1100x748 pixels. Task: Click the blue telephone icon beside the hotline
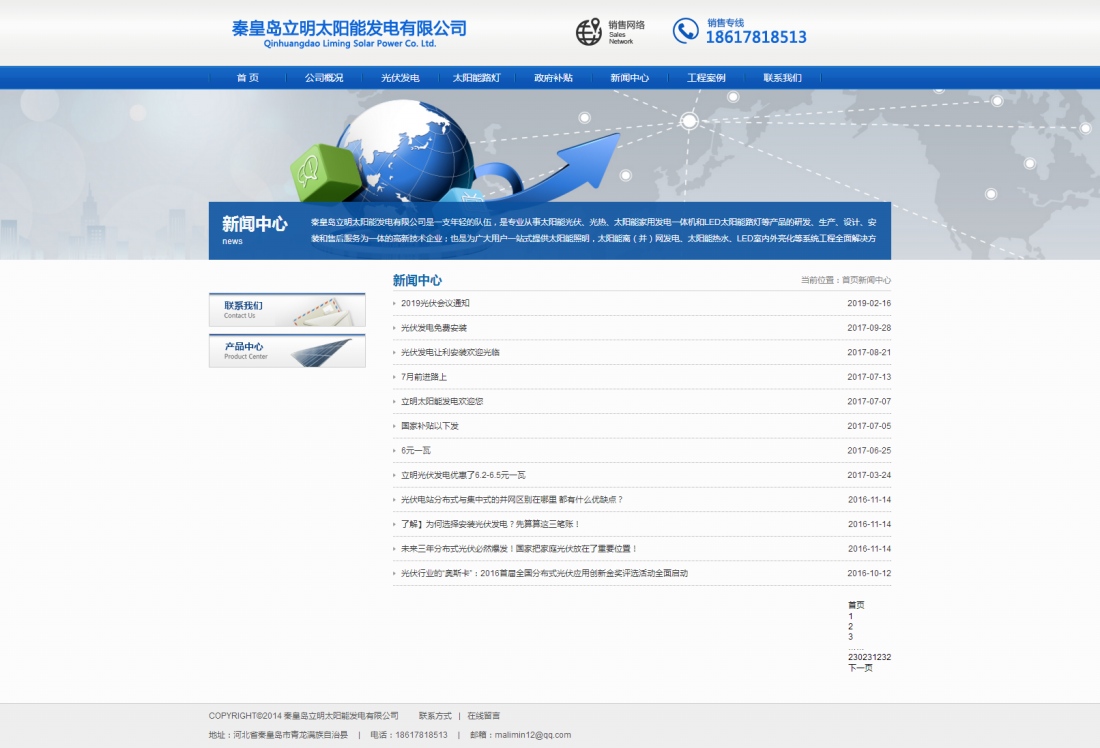coord(684,30)
